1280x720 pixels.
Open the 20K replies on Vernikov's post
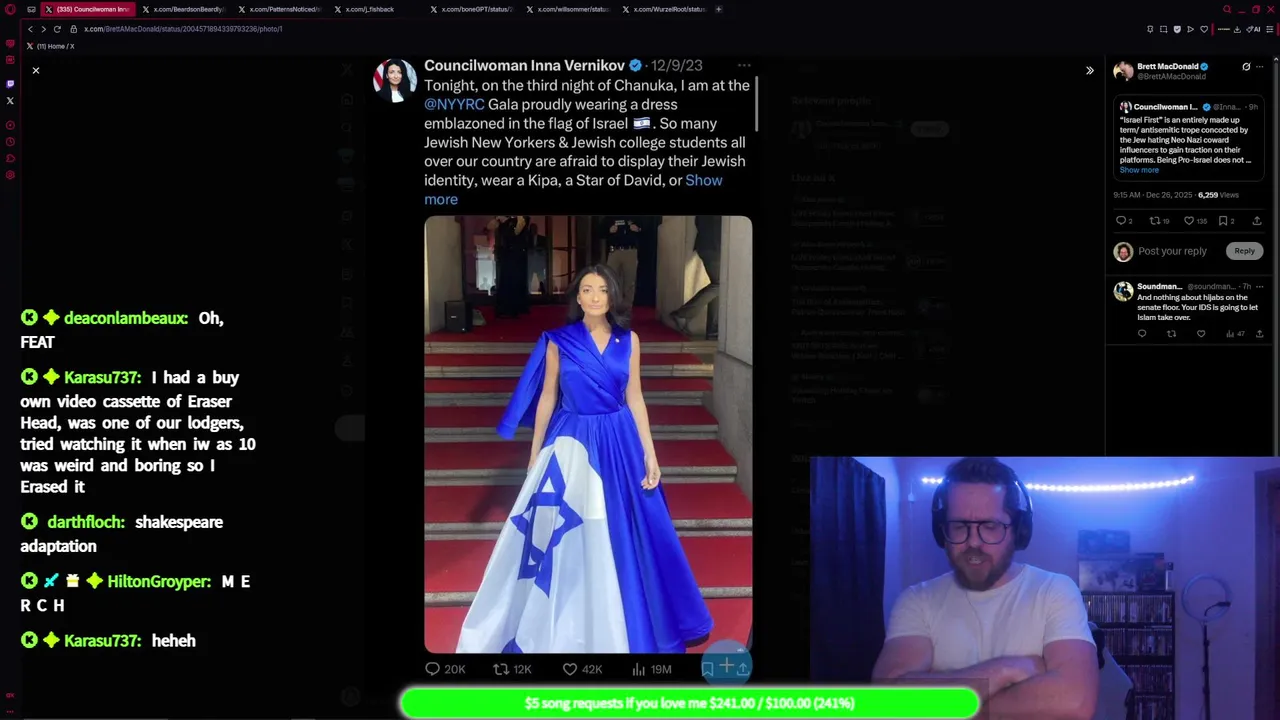click(x=445, y=669)
